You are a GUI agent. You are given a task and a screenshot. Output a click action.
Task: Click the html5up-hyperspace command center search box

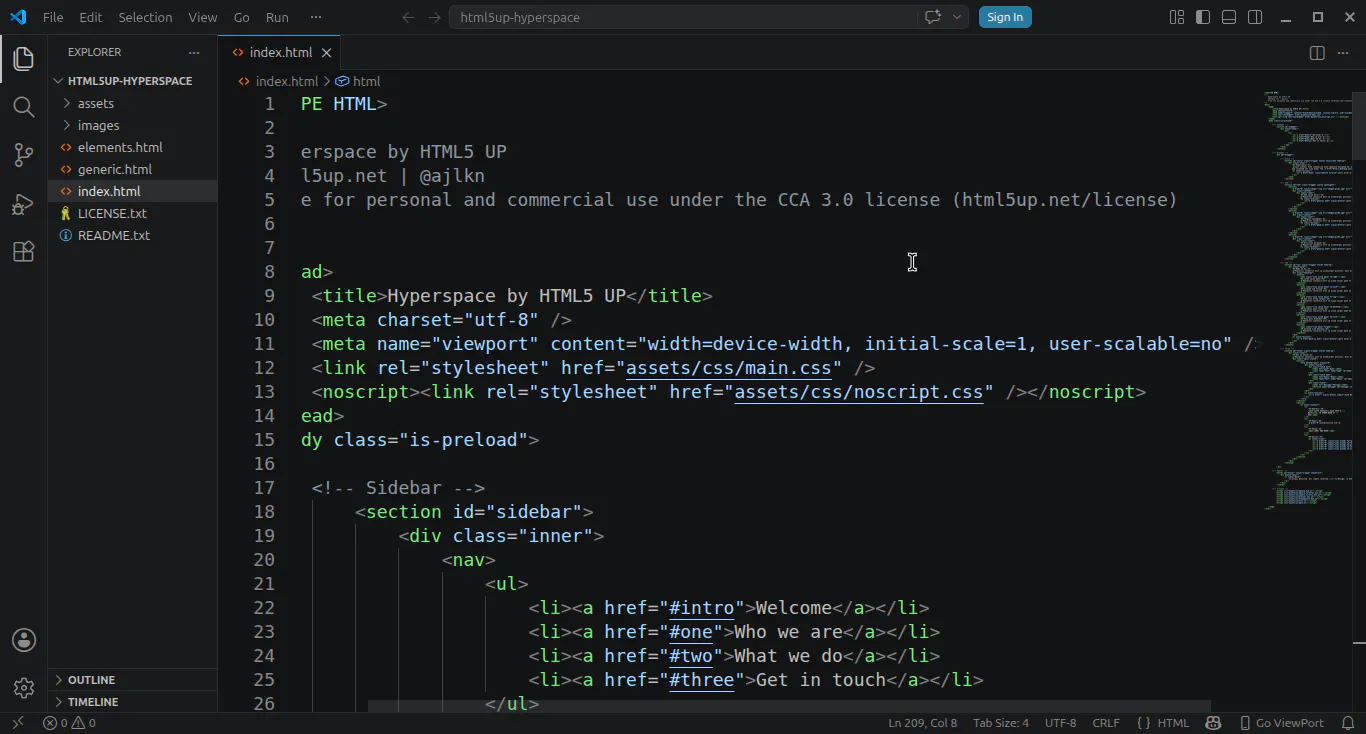[x=683, y=17]
